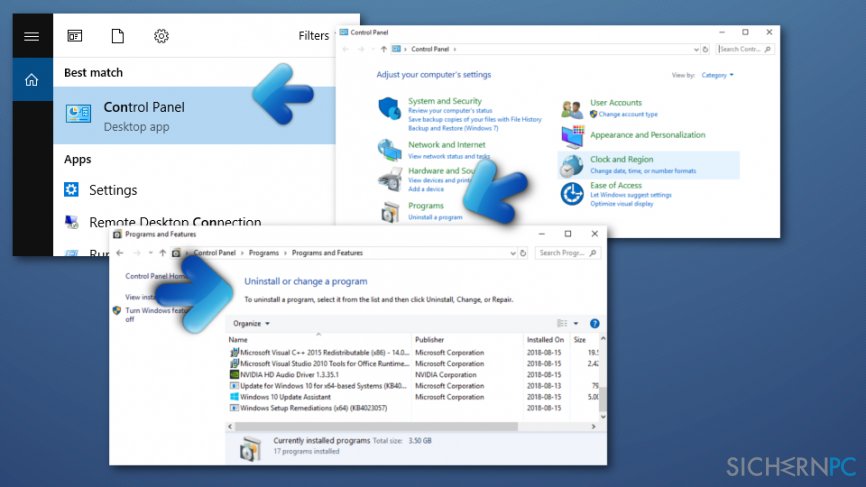Open Remote Desktop Connection result
866x487 pixels.
(175, 222)
